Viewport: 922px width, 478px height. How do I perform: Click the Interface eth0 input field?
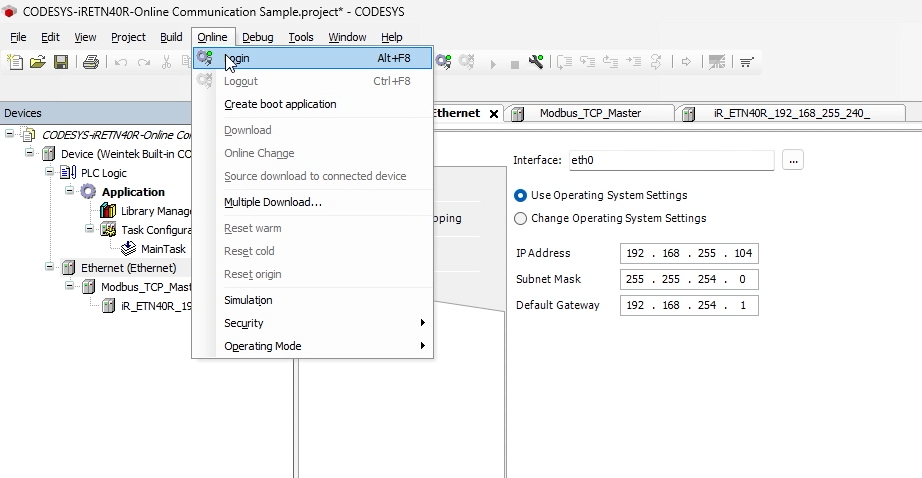(x=672, y=160)
